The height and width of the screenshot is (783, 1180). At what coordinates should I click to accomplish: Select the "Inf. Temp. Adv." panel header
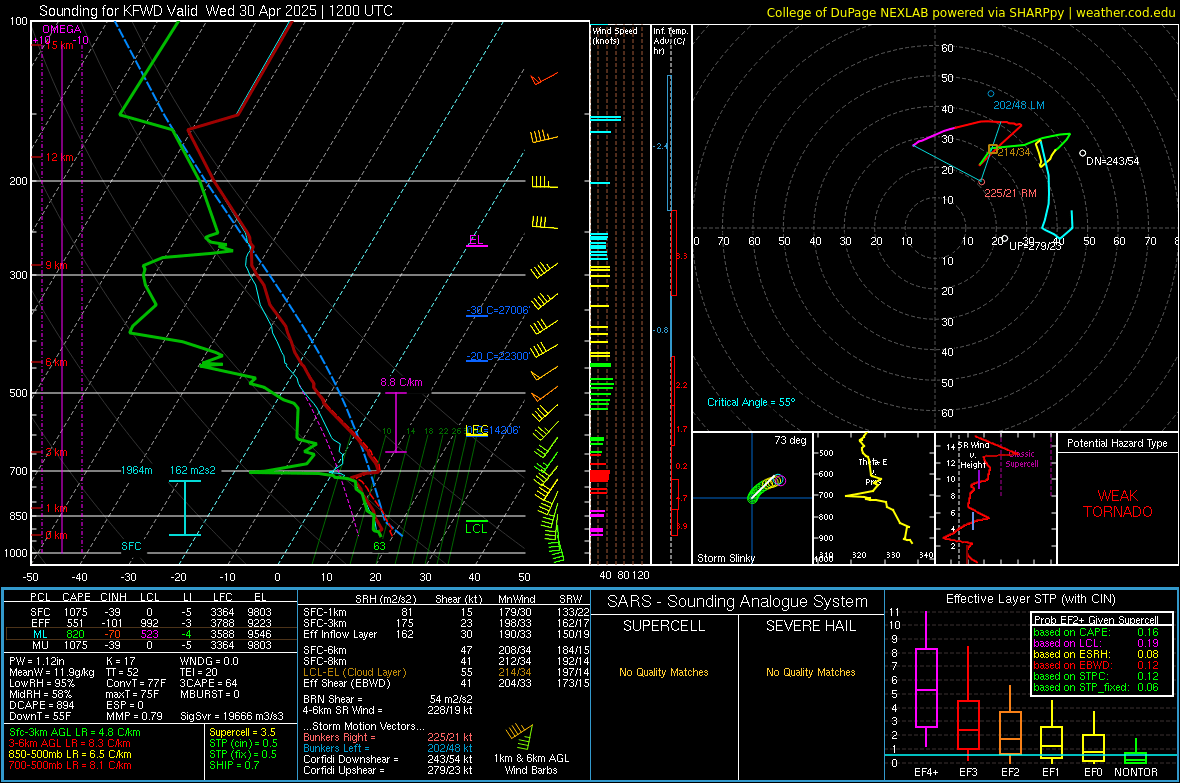[670, 41]
